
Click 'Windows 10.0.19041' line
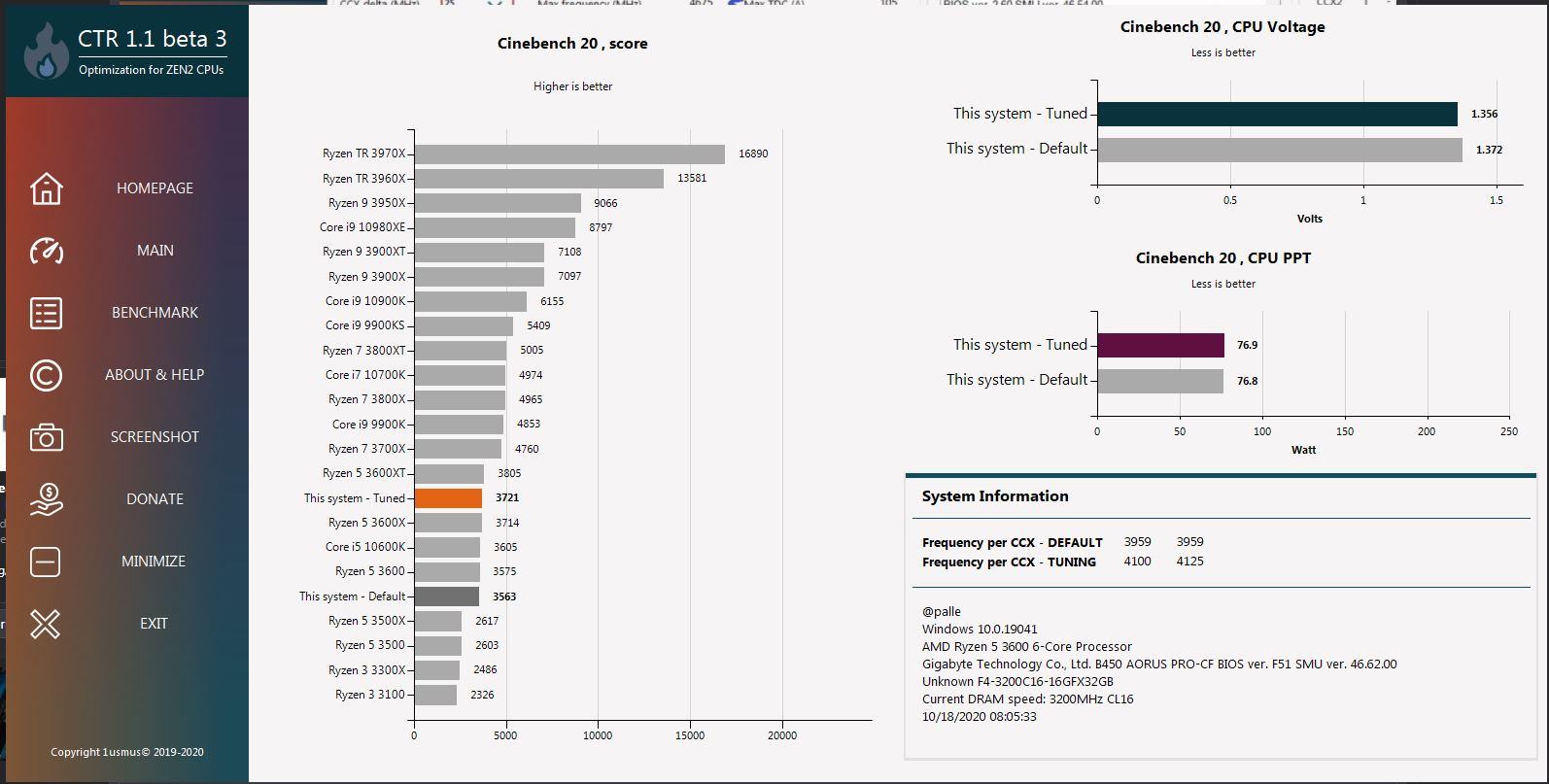click(x=980, y=629)
